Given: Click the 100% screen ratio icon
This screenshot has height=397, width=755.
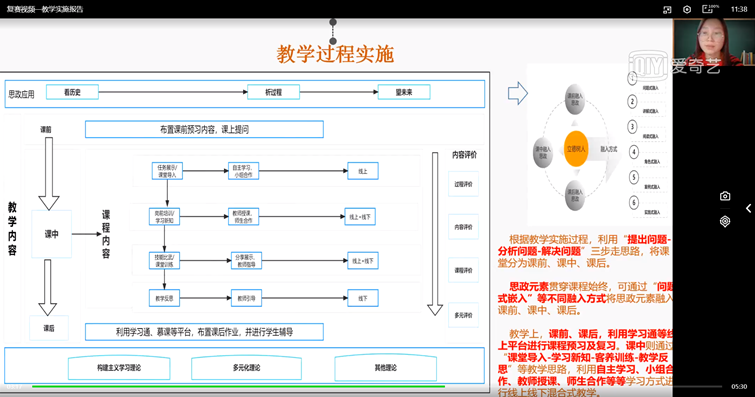Looking at the screenshot, I should pyautogui.click(x=710, y=9).
